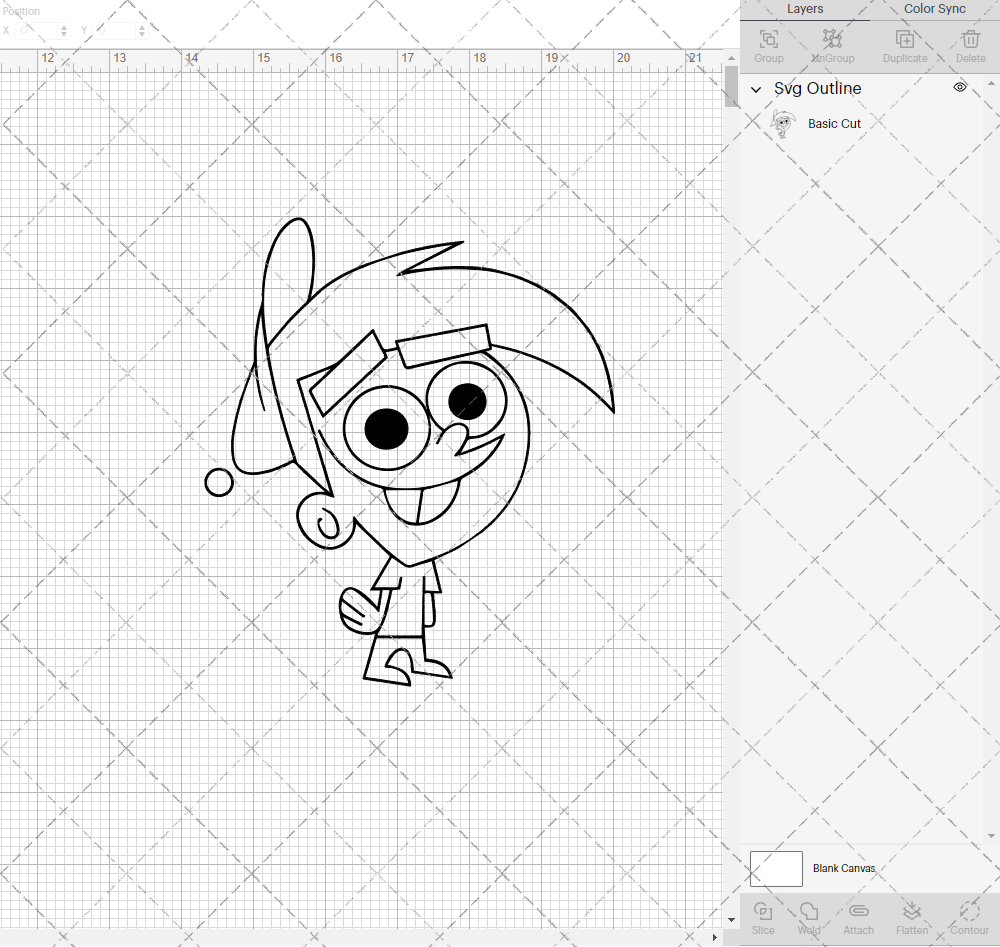The image size is (1000, 947).
Task: Select the Weld tool
Action: click(809, 915)
